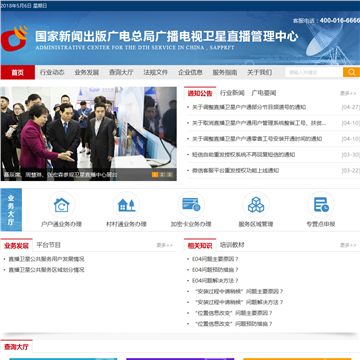
Task: Open notice about 用户管理系统 dated 04-10
Action: (x=259, y=123)
